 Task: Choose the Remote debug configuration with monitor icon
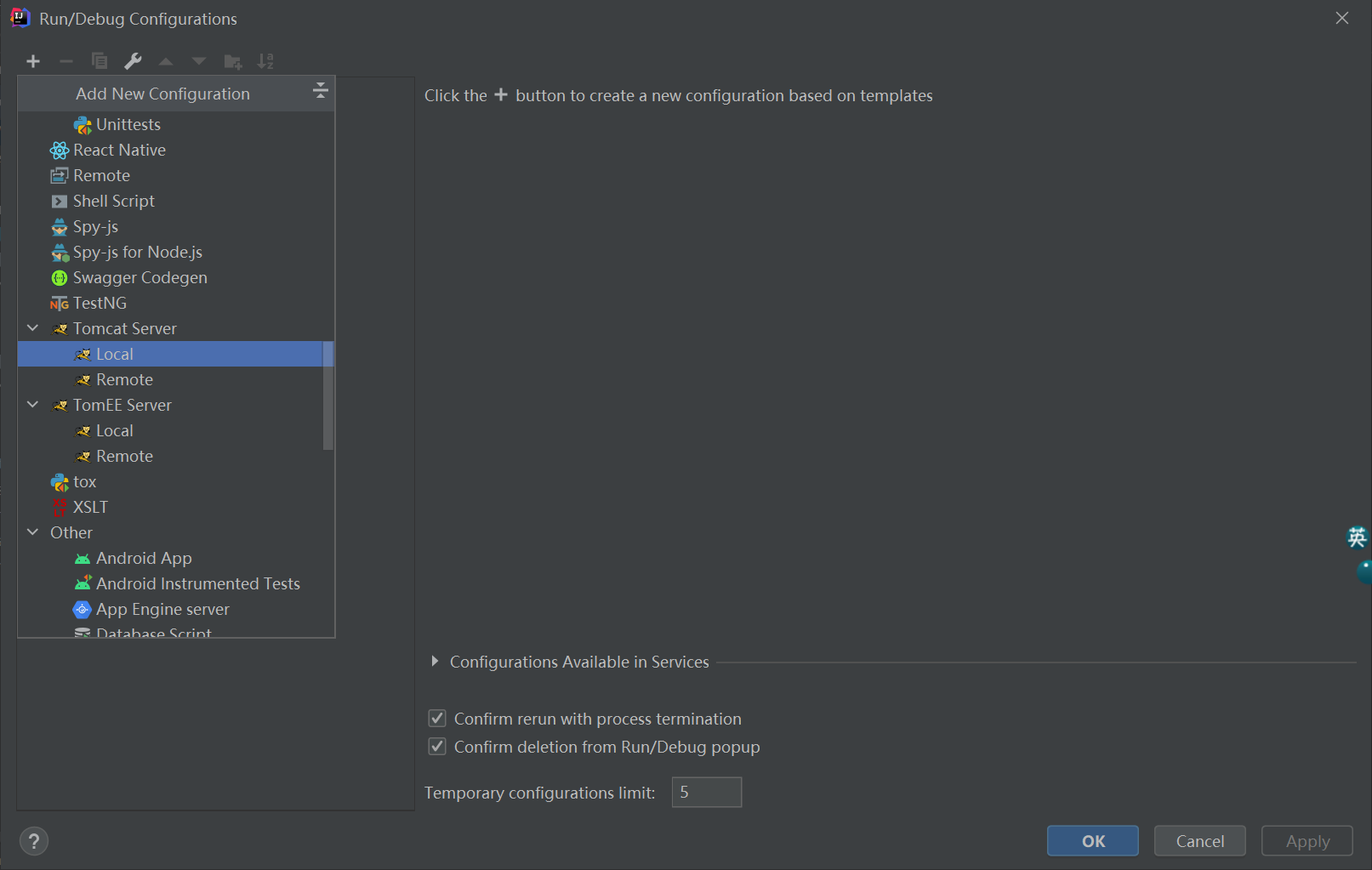pyautogui.click(x=176, y=175)
